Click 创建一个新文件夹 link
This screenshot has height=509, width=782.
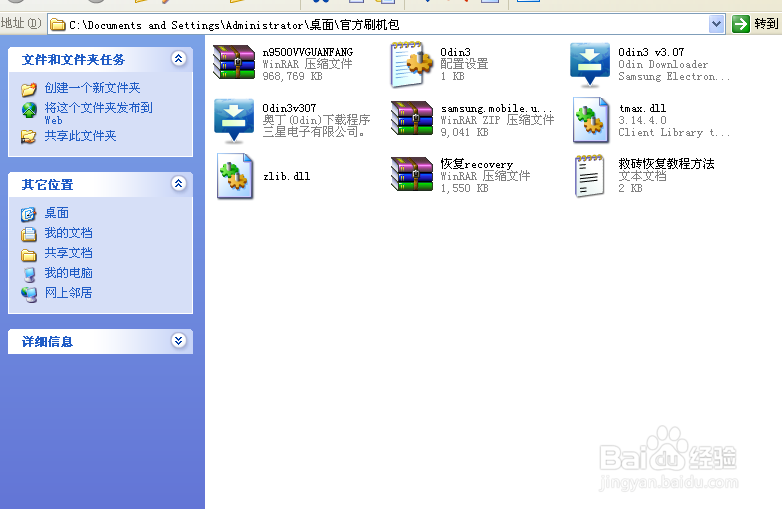pos(92,88)
